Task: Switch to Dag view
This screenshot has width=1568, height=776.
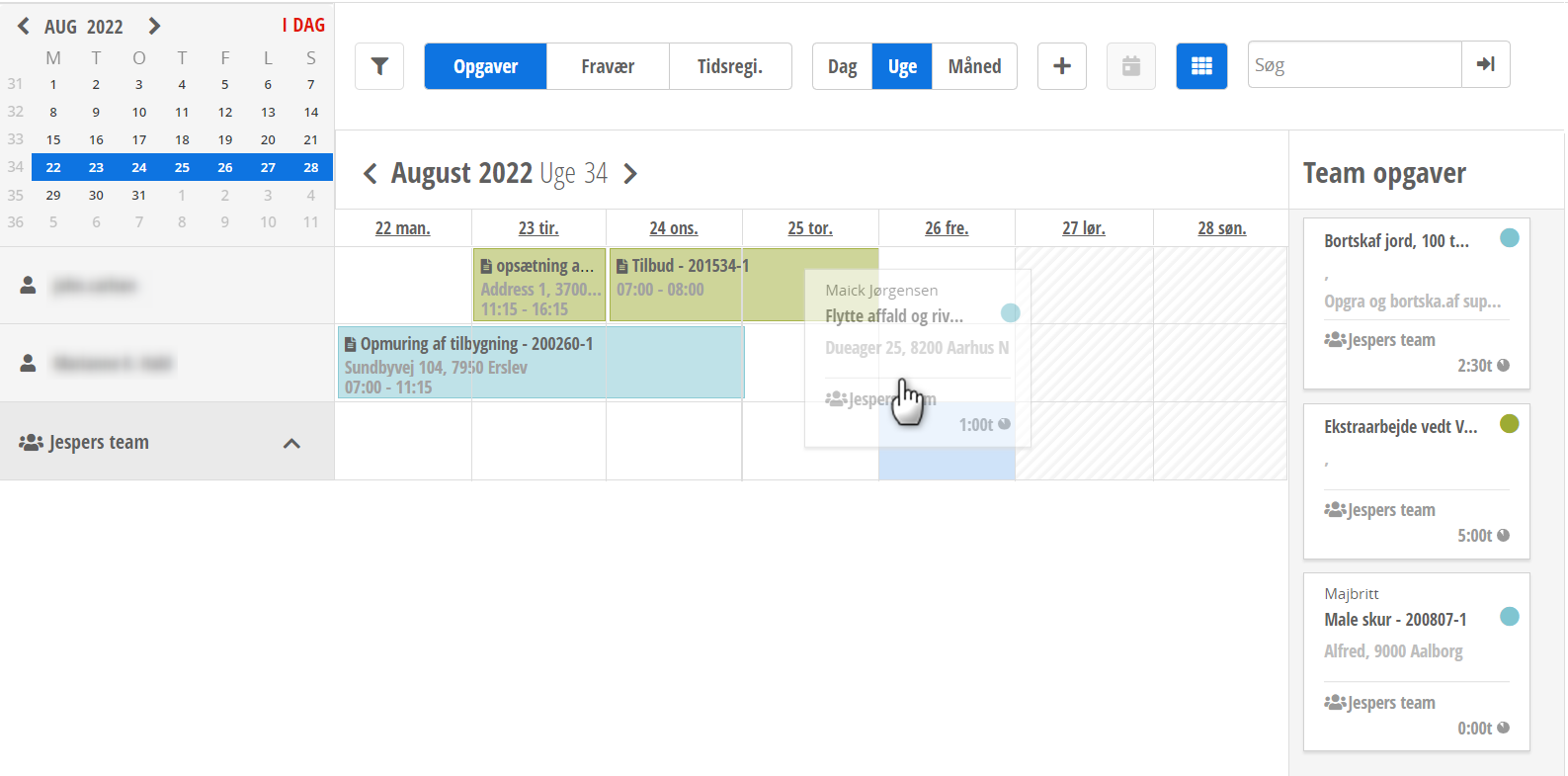Action: coord(842,66)
